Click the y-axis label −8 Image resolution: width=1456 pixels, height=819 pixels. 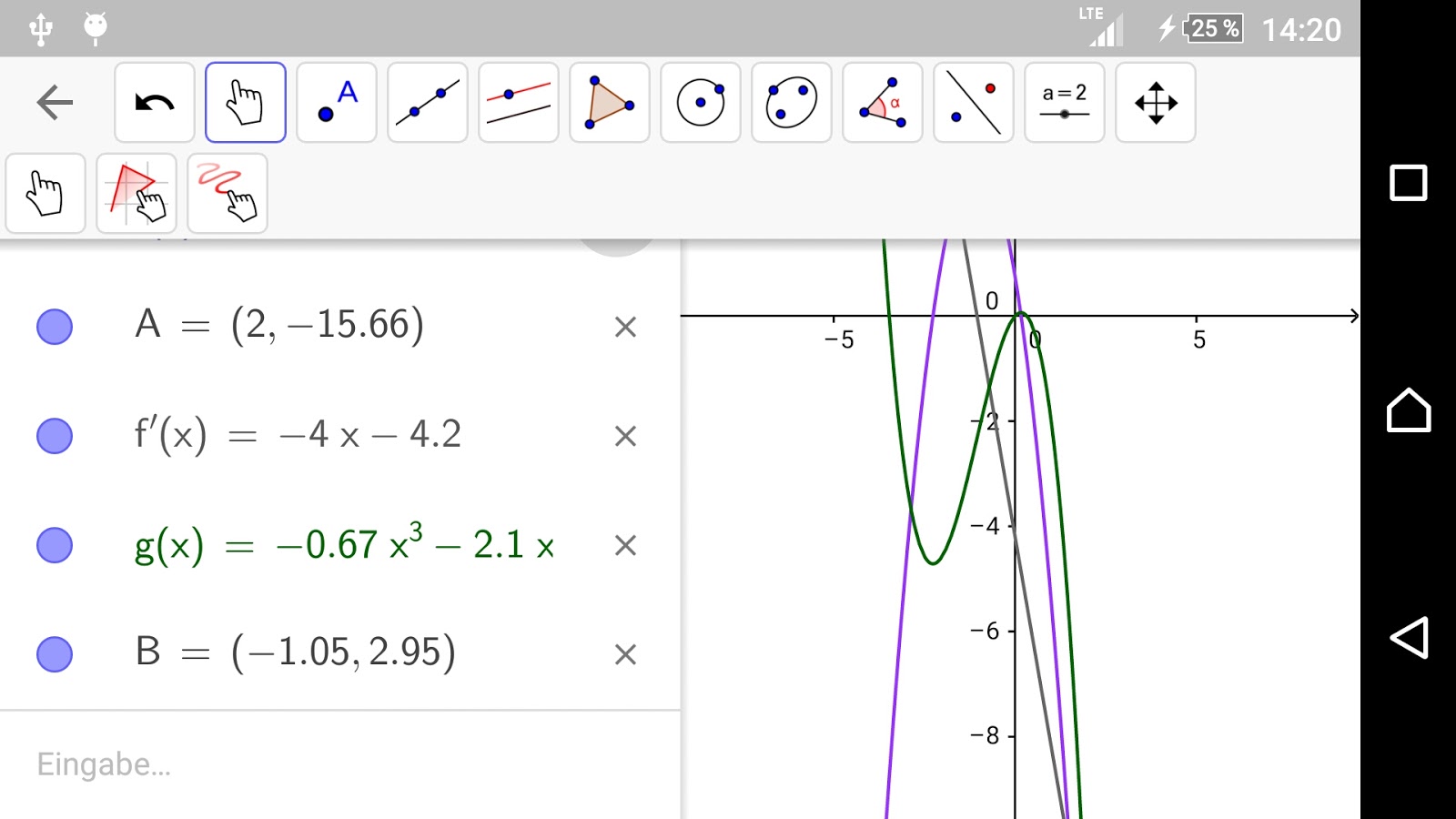coord(985,735)
